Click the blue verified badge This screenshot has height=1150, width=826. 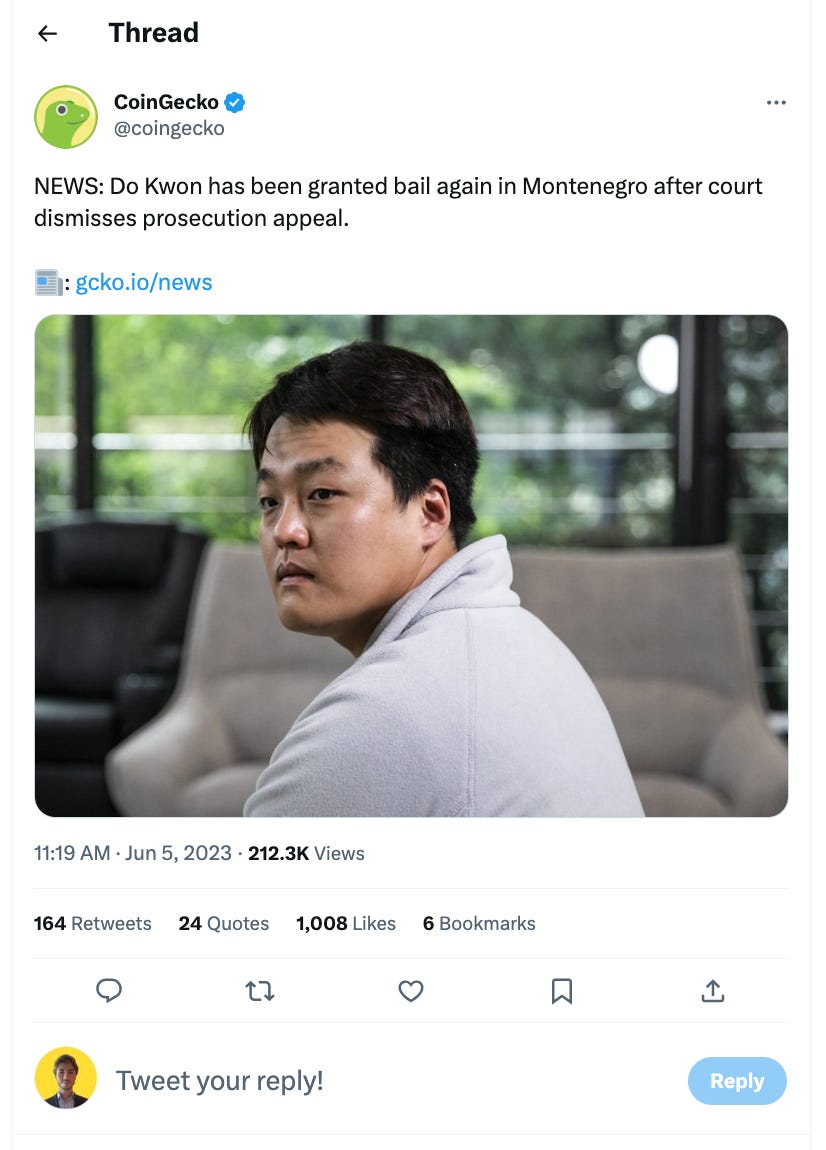point(235,102)
